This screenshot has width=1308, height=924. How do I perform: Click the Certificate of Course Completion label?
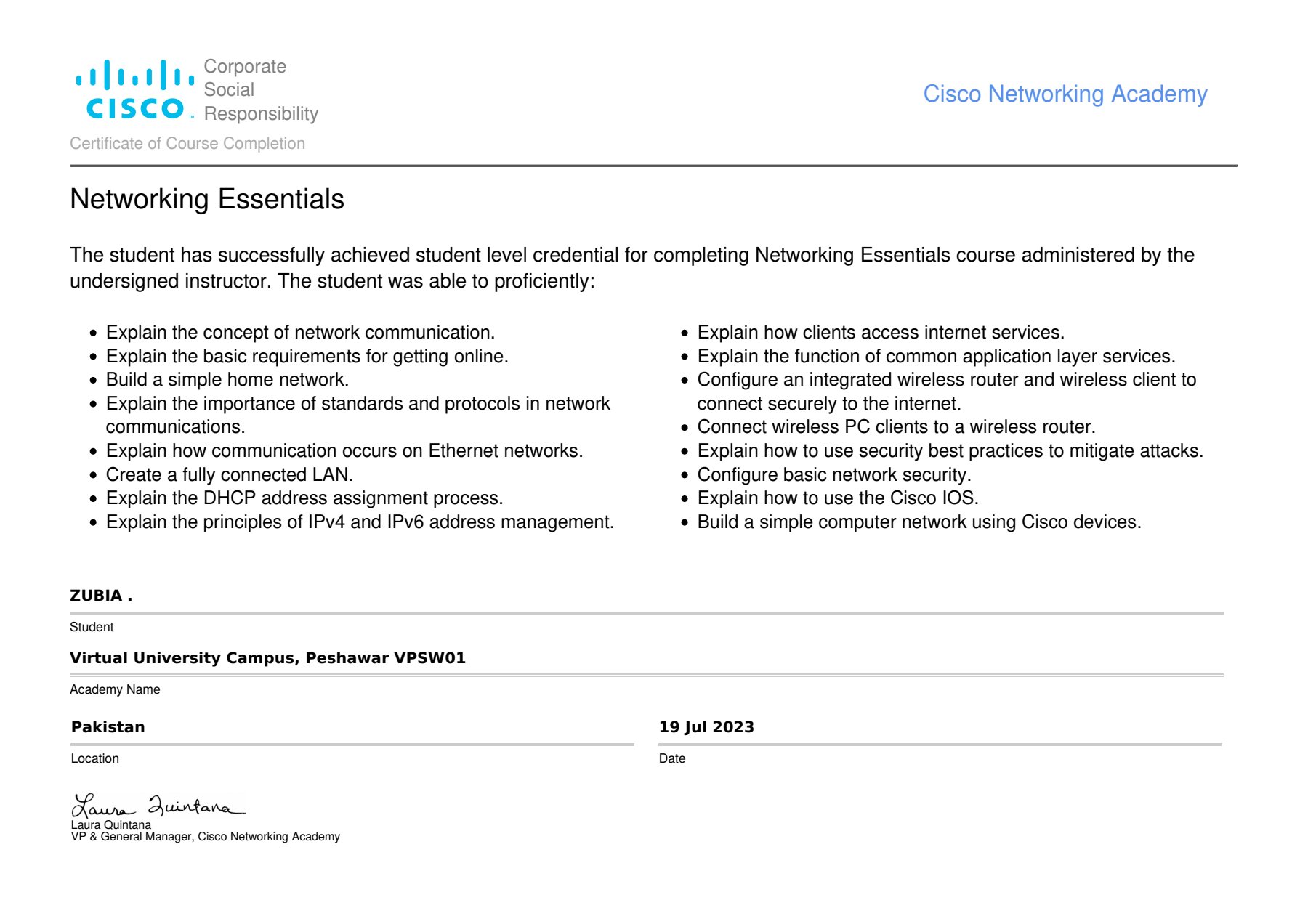point(187,144)
